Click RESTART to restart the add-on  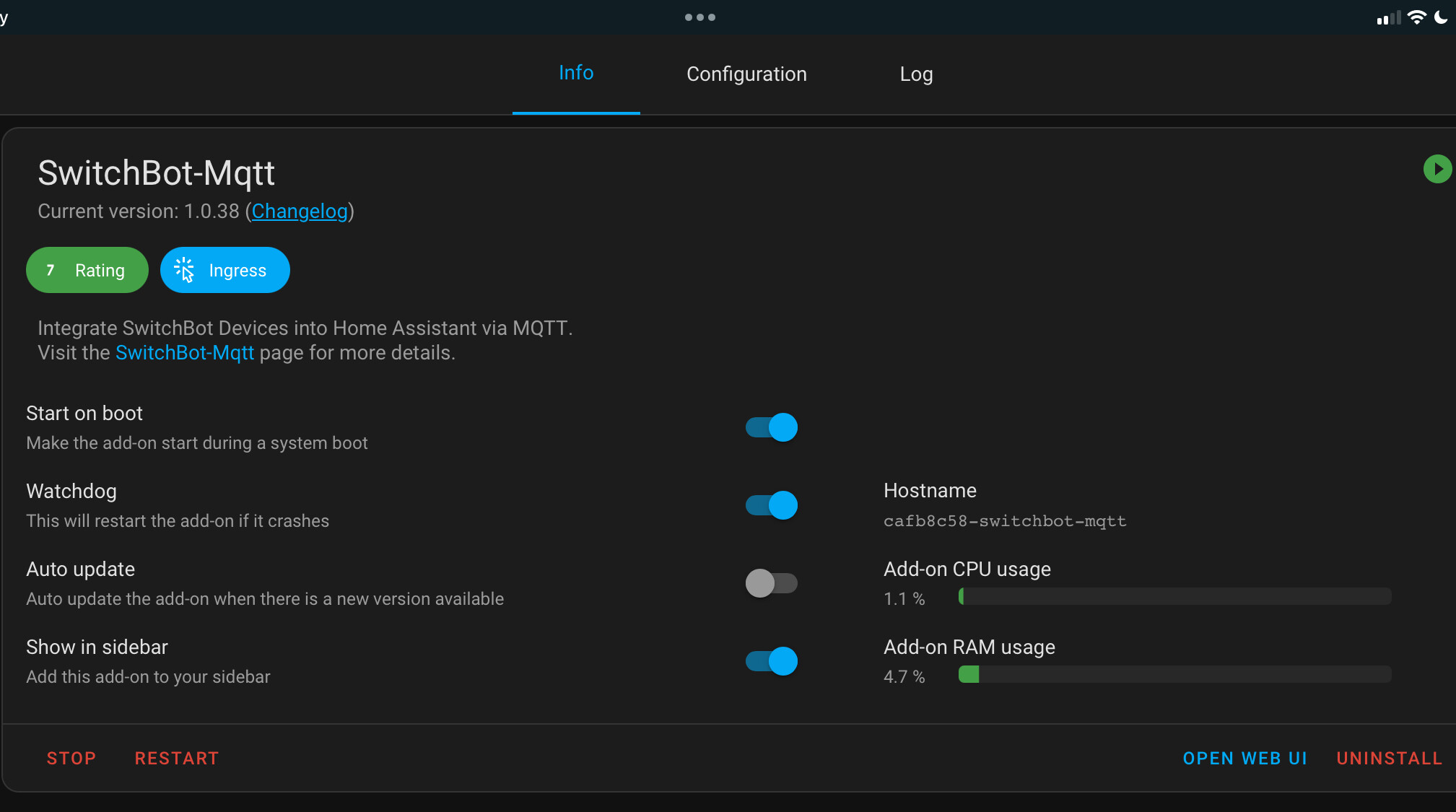point(177,758)
